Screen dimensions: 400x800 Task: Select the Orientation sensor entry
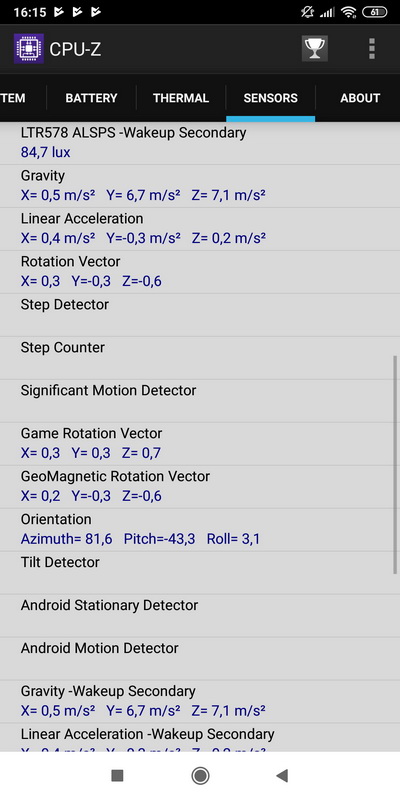click(200, 530)
